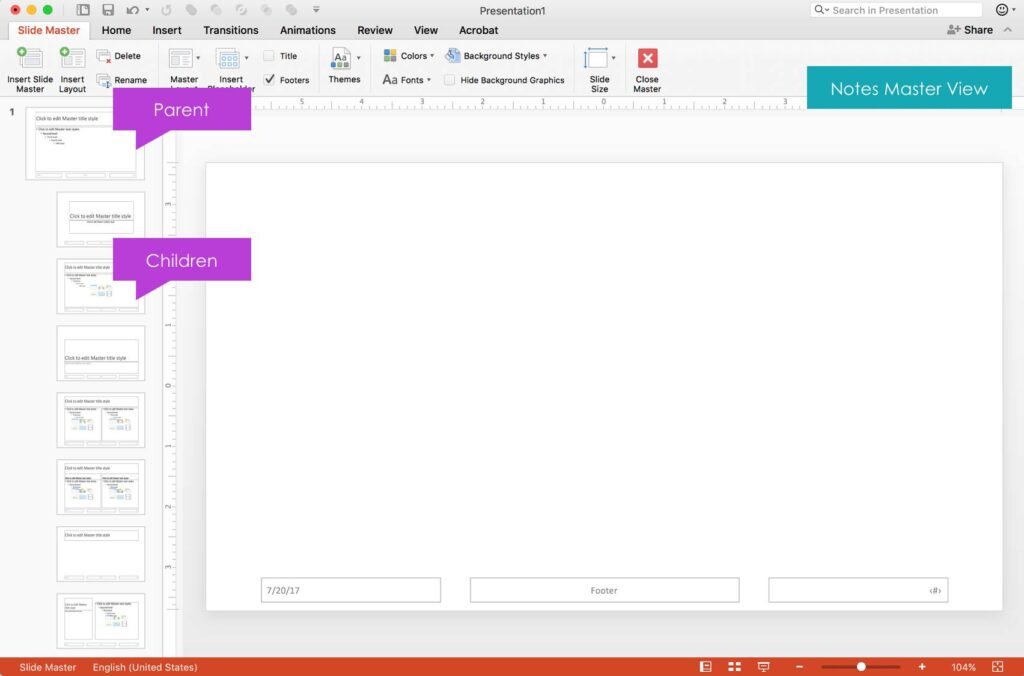The height and width of the screenshot is (676, 1024).
Task: Enable the Title placeholder checkbox
Action: (268, 55)
